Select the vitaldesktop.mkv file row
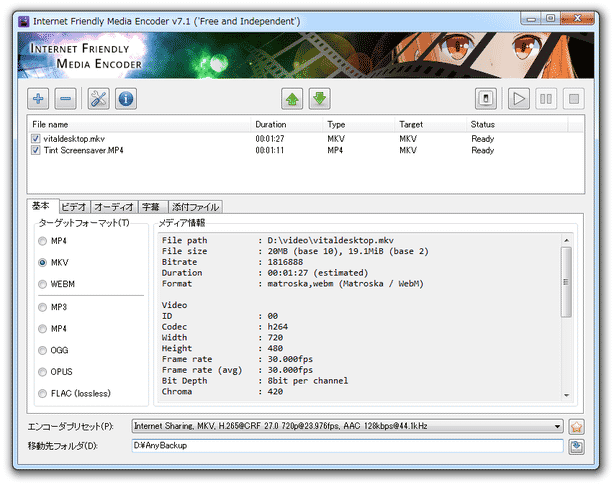This screenshot has width=614, height=485. [x=305, y=139]
